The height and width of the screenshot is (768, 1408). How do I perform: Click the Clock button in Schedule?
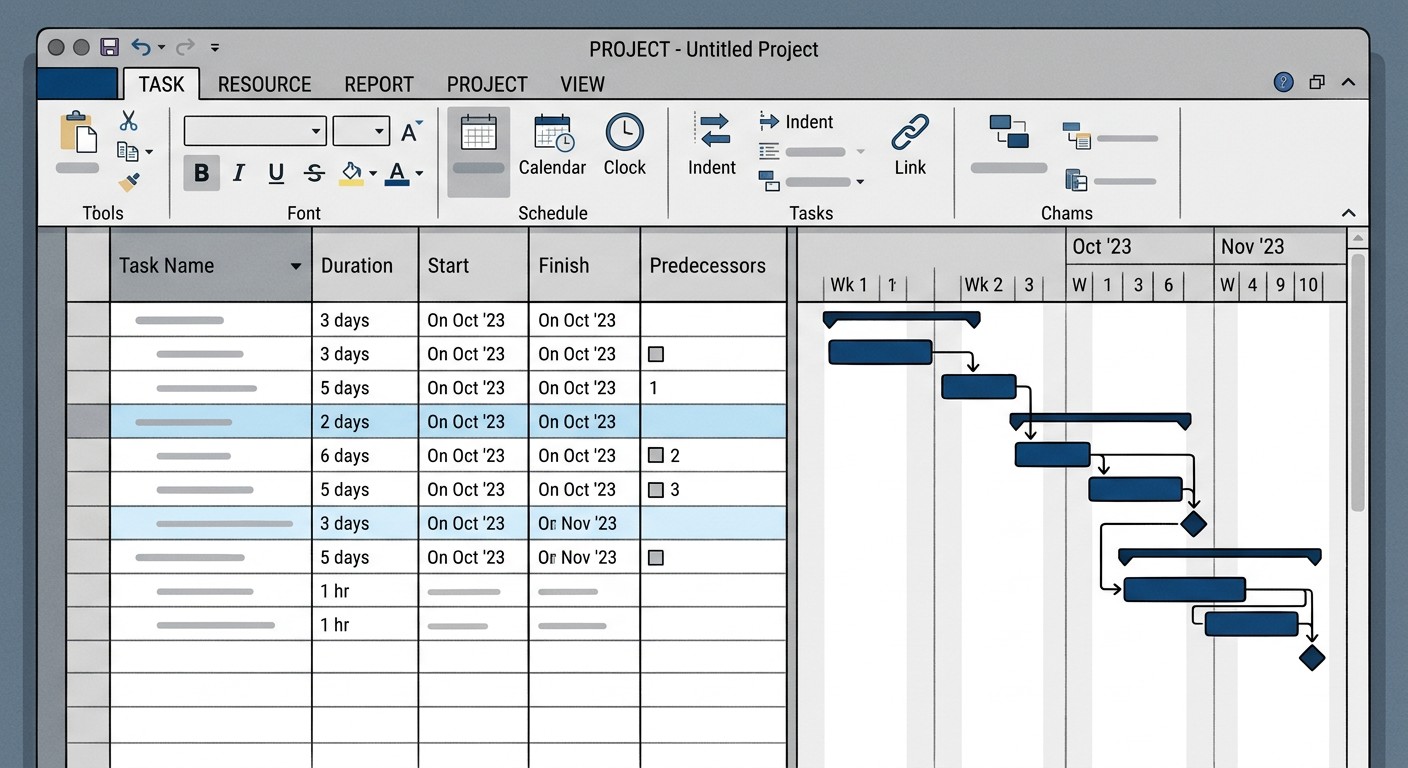(625, 145)
